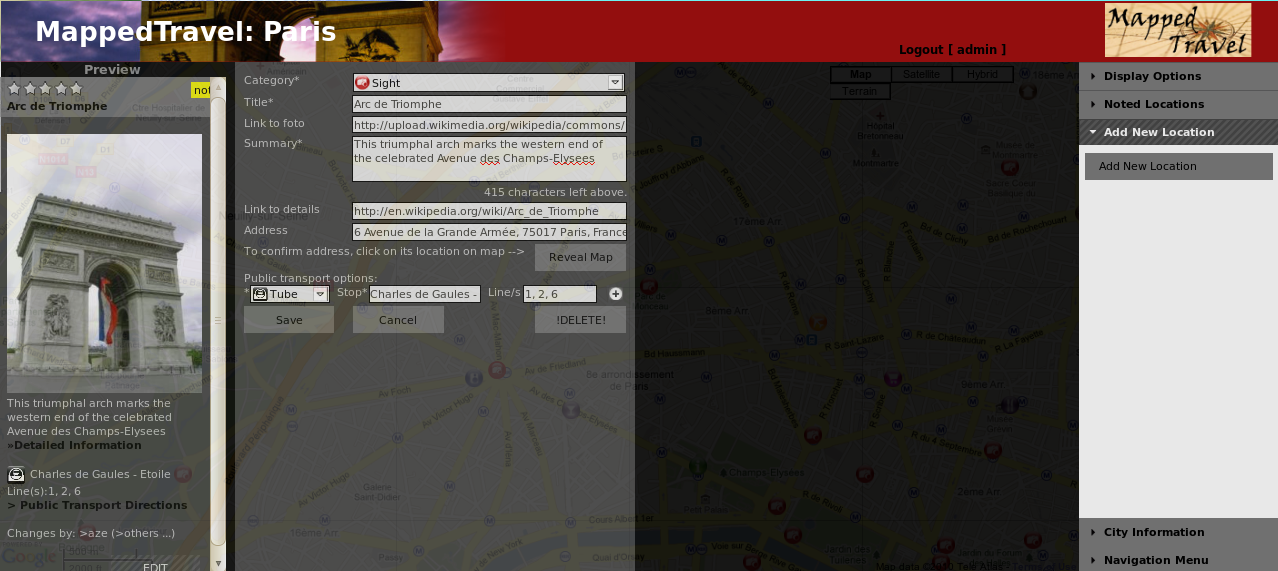Click the plus icon to add transport option

click(x=616, y=294)
